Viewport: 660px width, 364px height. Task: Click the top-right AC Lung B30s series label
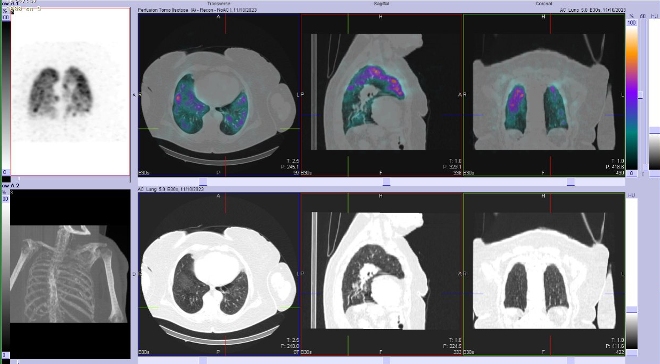click(593, 10)
